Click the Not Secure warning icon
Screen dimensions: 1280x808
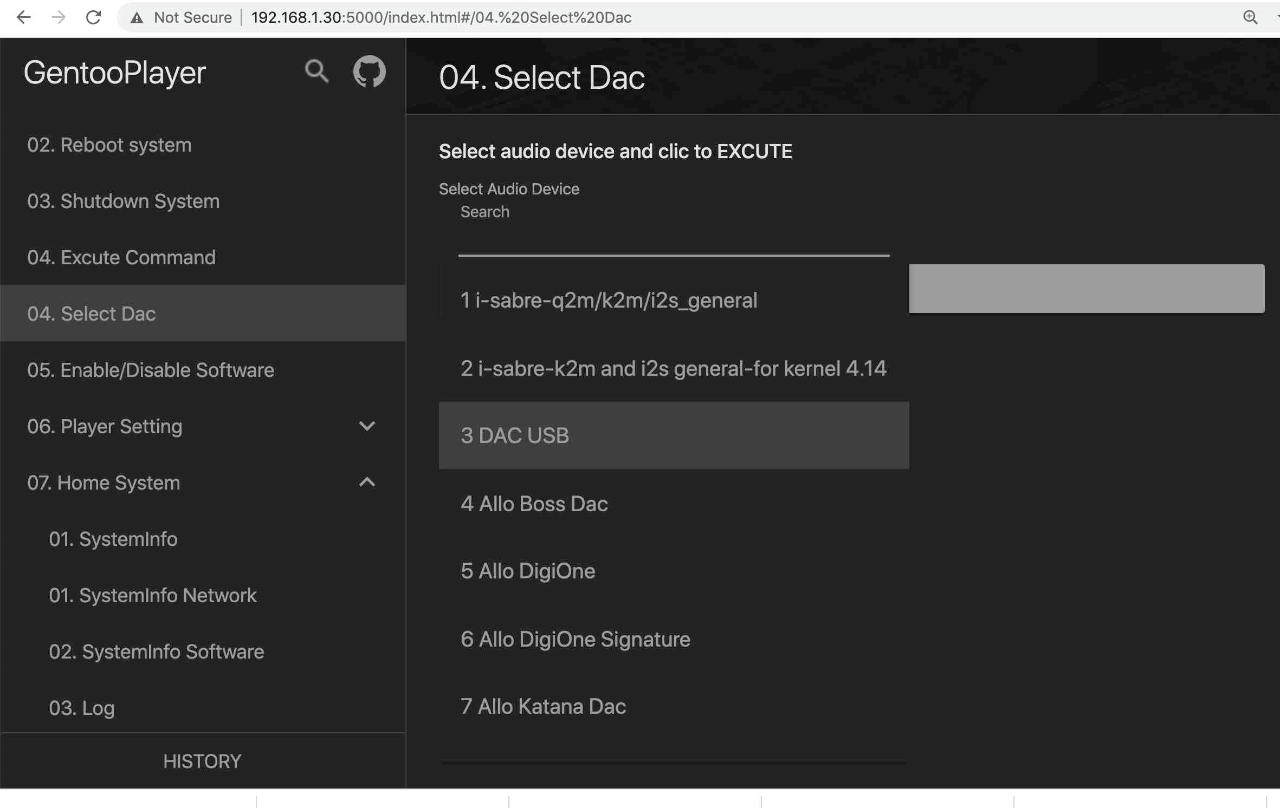coord(137,17)
